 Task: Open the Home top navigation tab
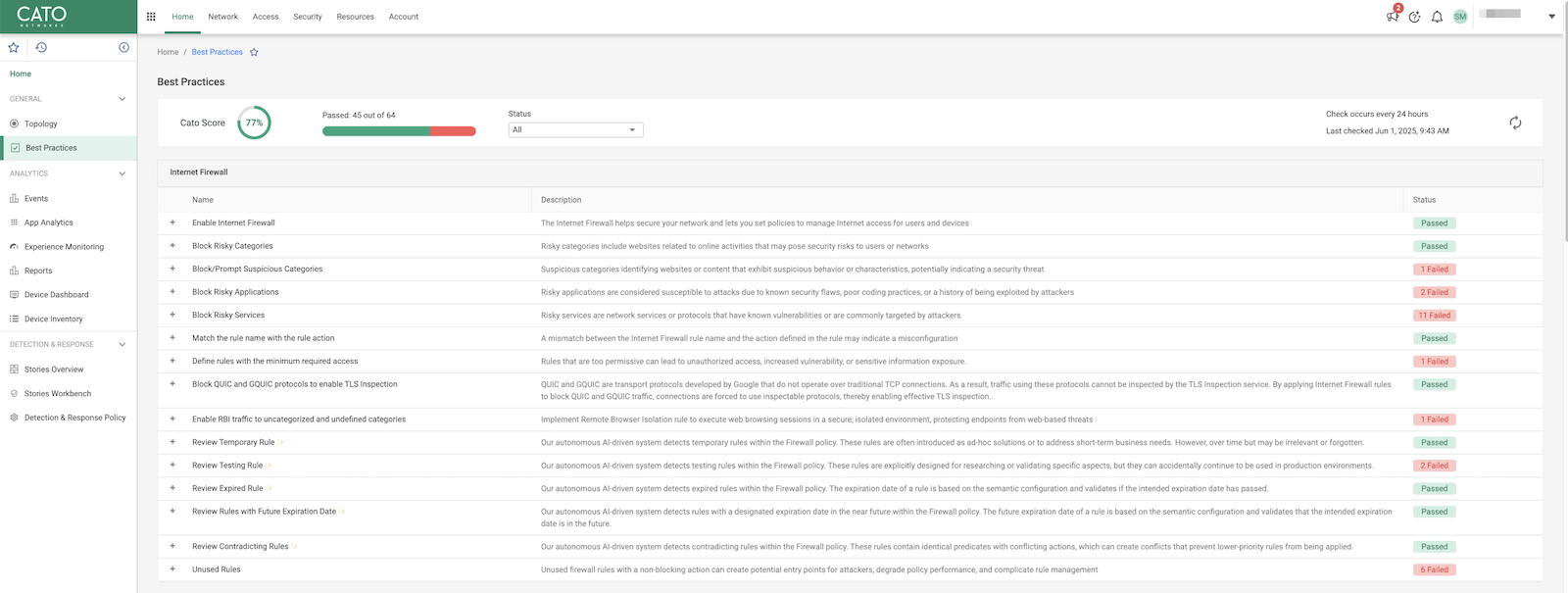coord(182,17)
